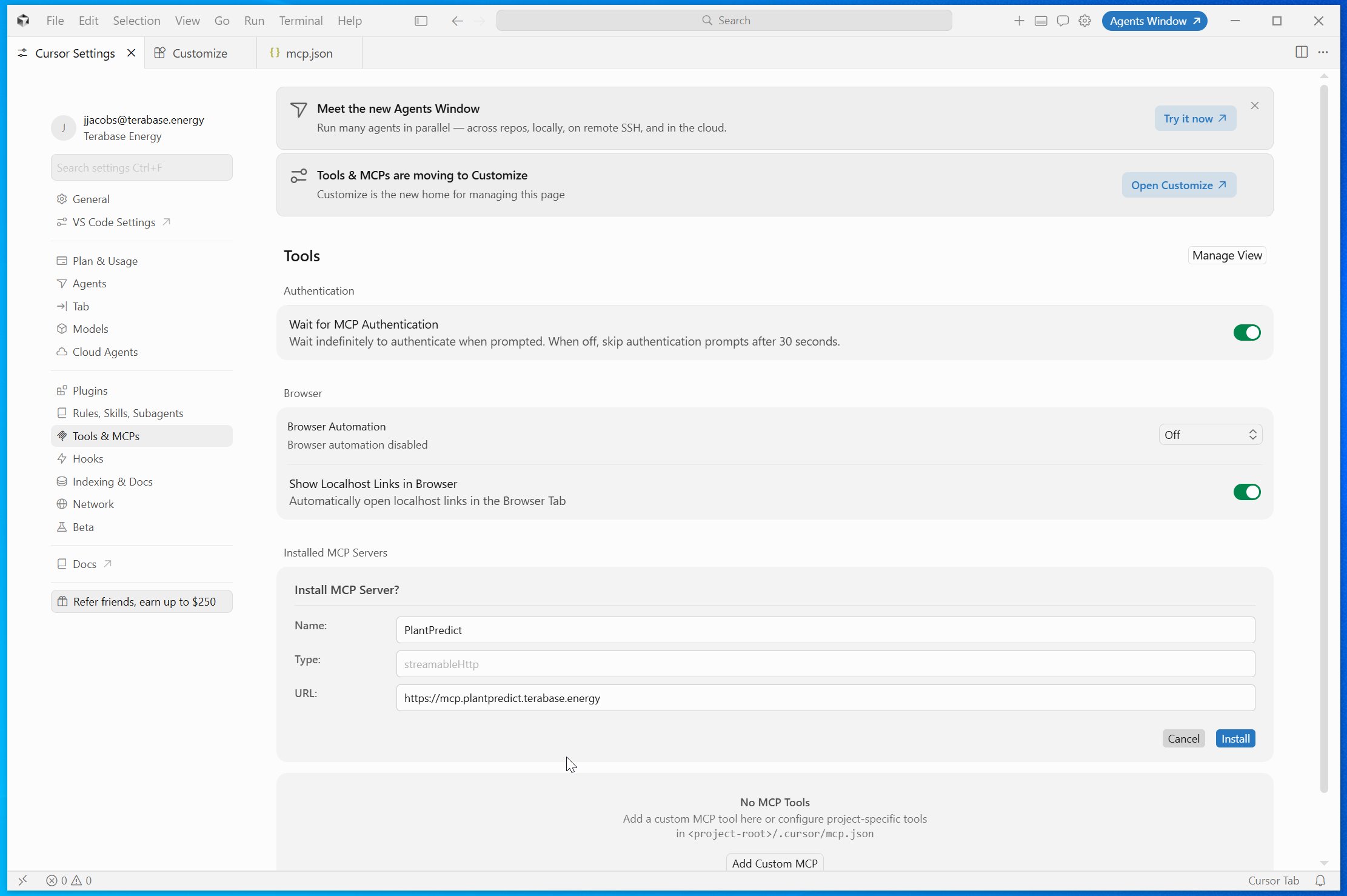Click Refer friends, earn up to $250

[x=142, y=601]
